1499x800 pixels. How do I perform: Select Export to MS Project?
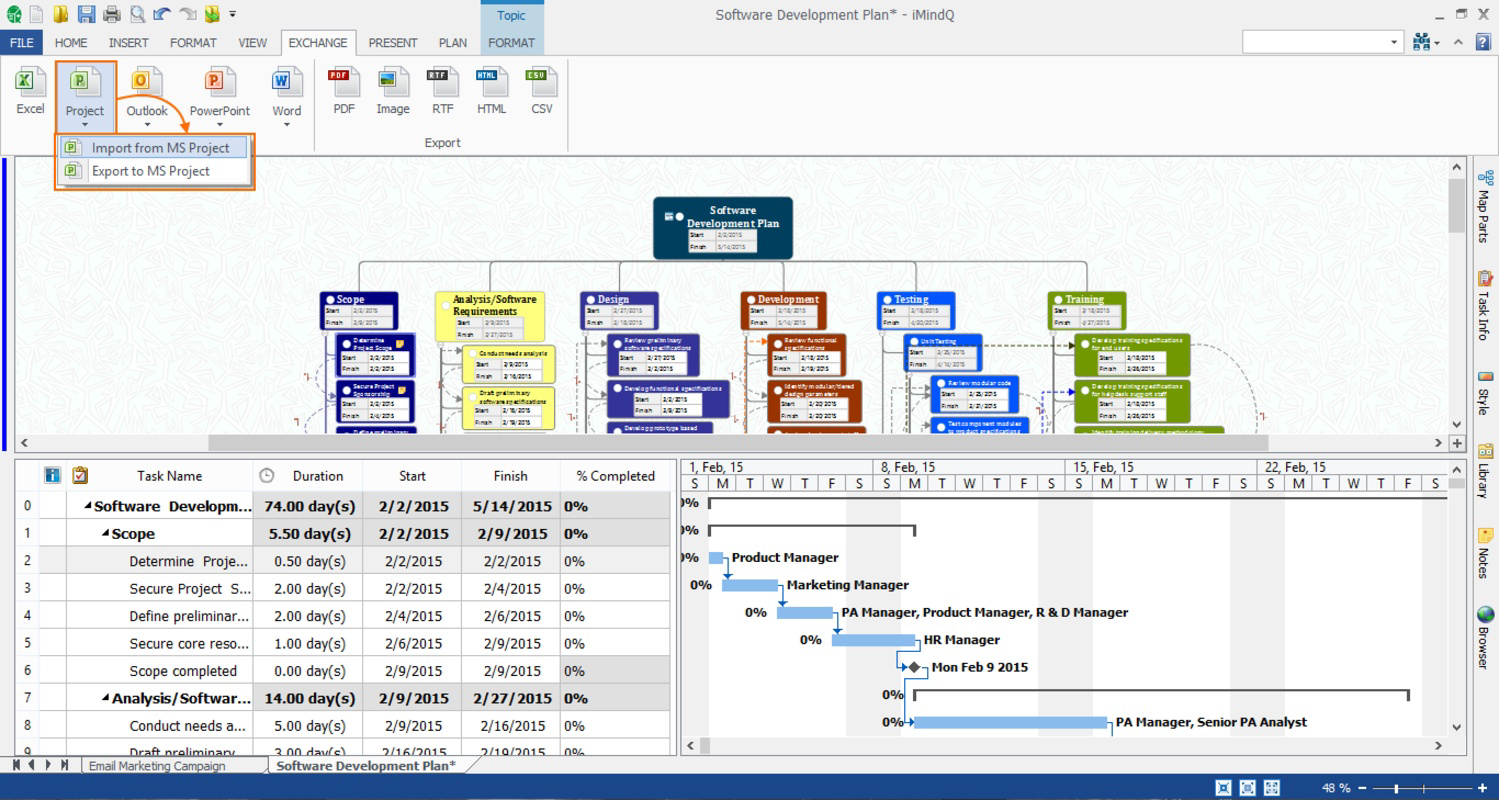(x=151, y=171)
